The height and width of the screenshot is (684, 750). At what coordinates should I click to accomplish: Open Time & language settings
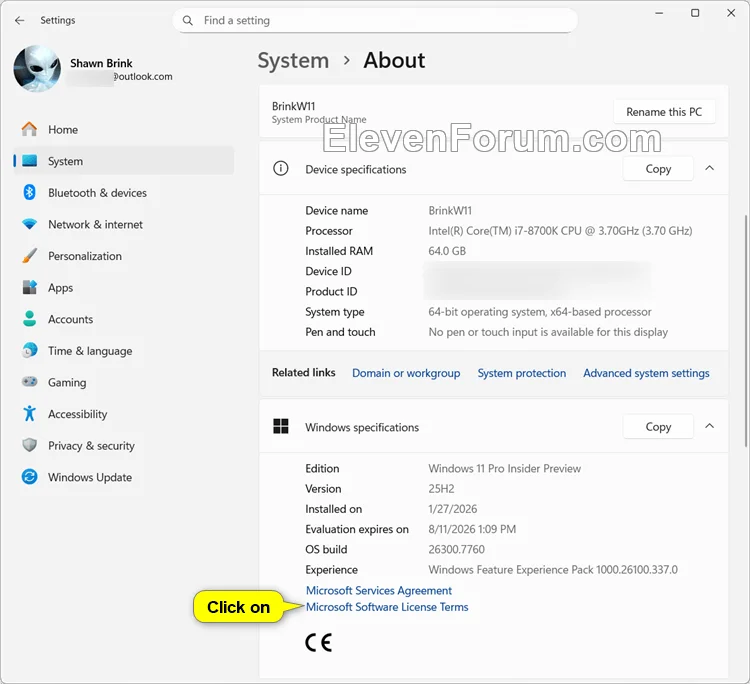[123, 350]
